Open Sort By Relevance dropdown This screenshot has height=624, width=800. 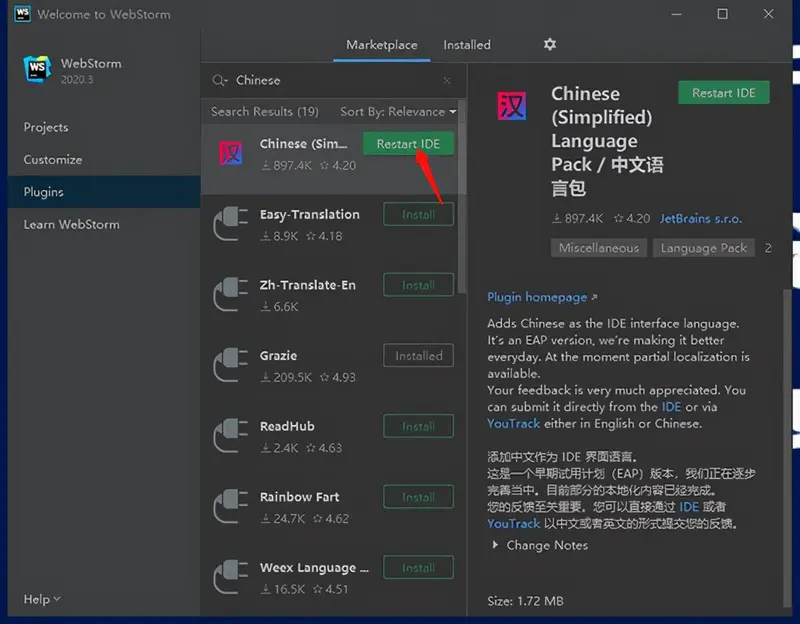tap(398, 112)
